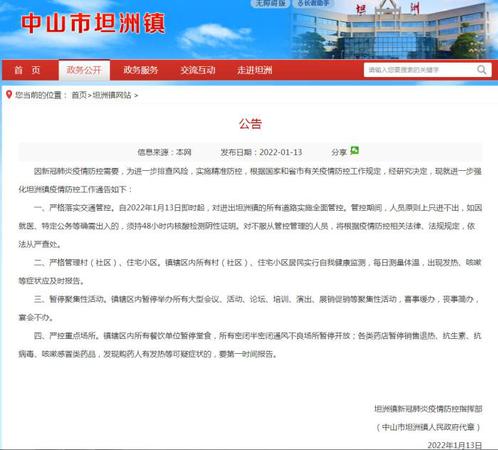The width and height of the screenshot is (498, 450).
Task: Open the 首页 navigation tab
Action: 27,70
